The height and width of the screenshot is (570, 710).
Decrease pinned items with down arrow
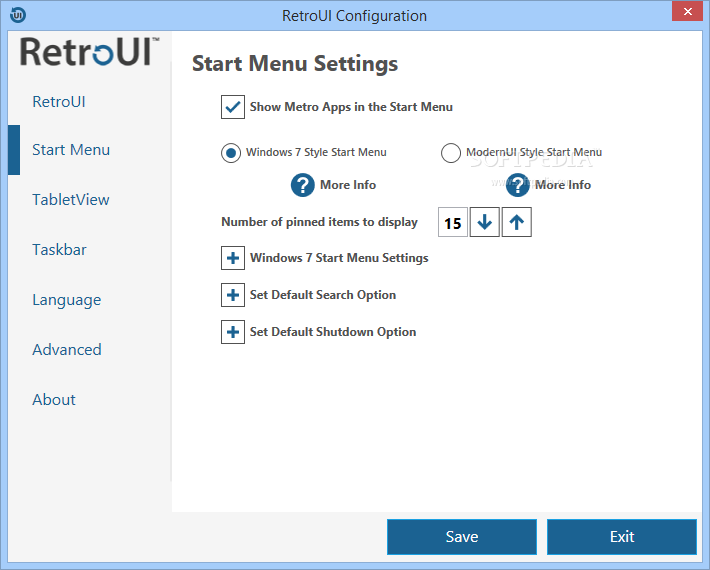(485, 222)
